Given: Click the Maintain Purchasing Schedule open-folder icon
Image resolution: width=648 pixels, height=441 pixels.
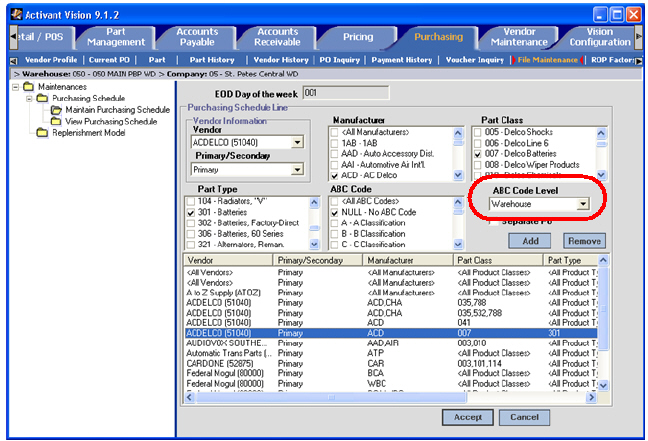Looking at the screenshot, I should click(56, 110).
